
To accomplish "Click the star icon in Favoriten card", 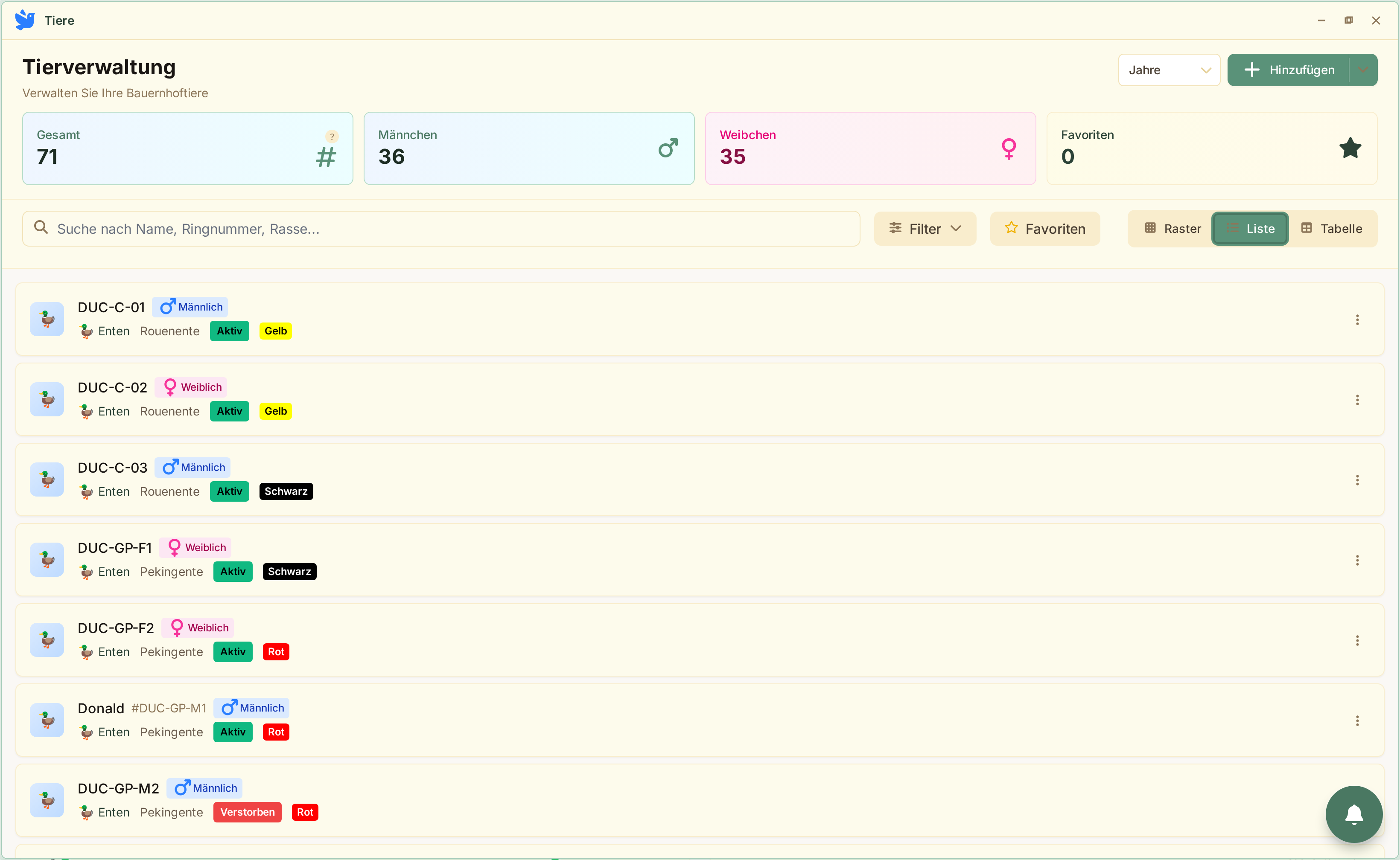I will (1349, 148).
